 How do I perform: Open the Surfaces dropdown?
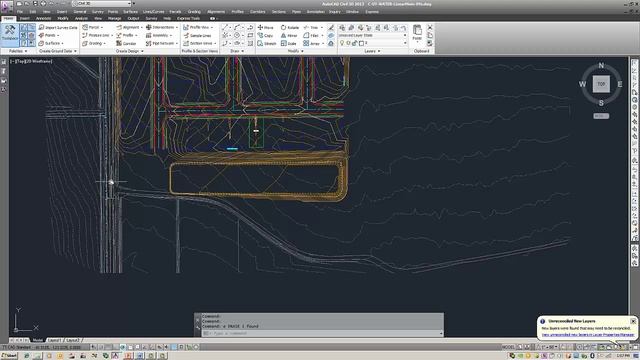[x=51, y=43]
